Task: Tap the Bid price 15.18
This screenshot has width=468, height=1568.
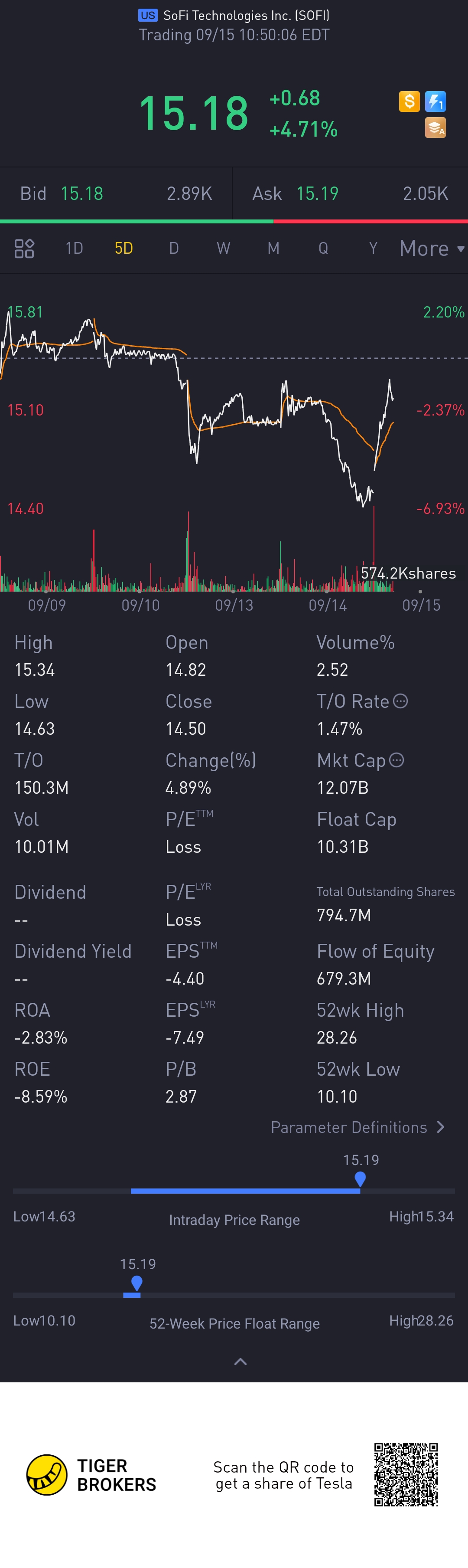Action: (x=82, y=193)
